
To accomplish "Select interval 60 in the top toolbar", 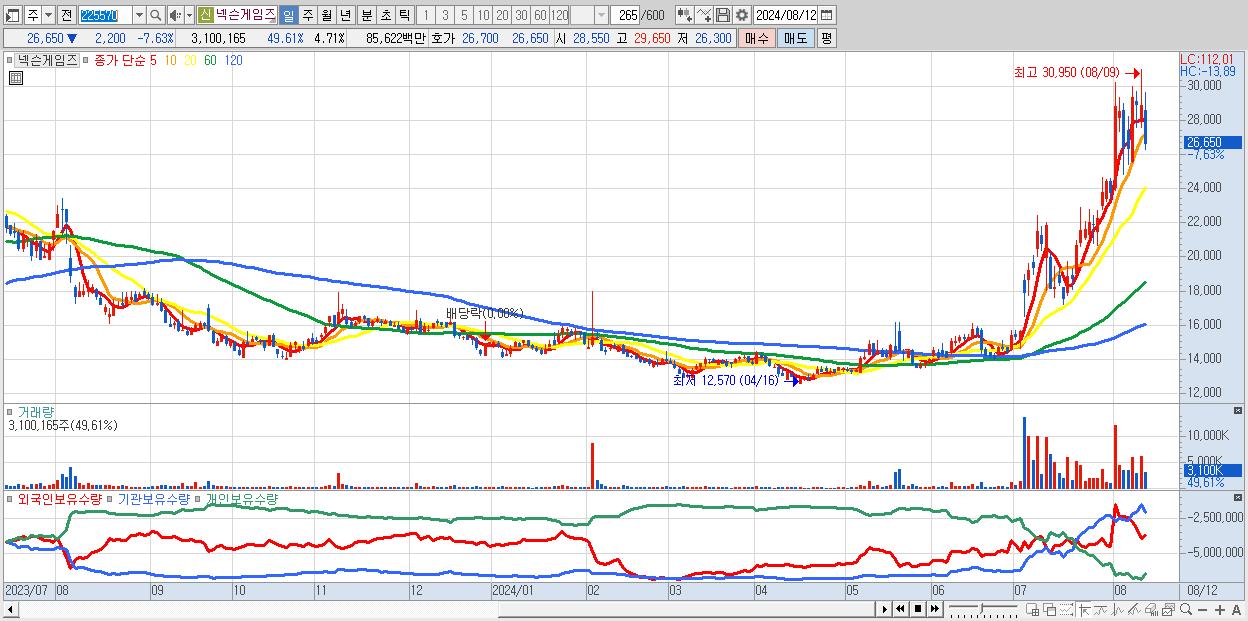I will [540, 15].
